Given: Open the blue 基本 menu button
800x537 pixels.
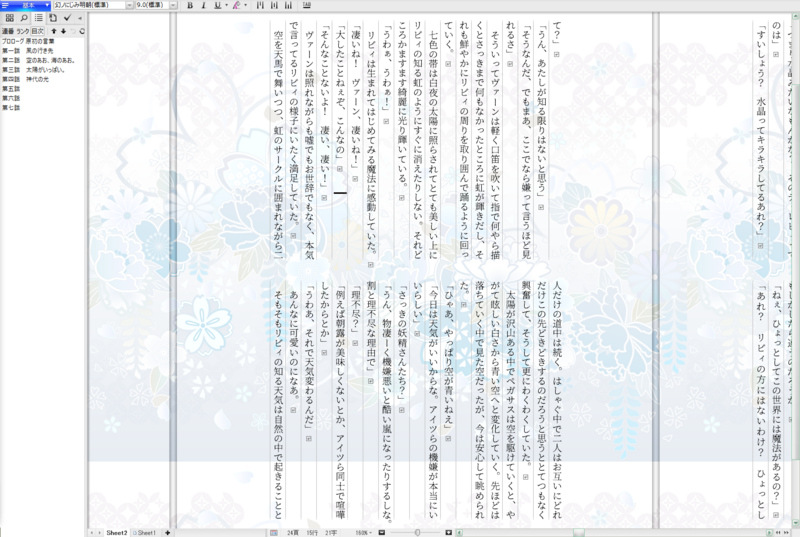Looking at the screenshot, I should point(26,5).
